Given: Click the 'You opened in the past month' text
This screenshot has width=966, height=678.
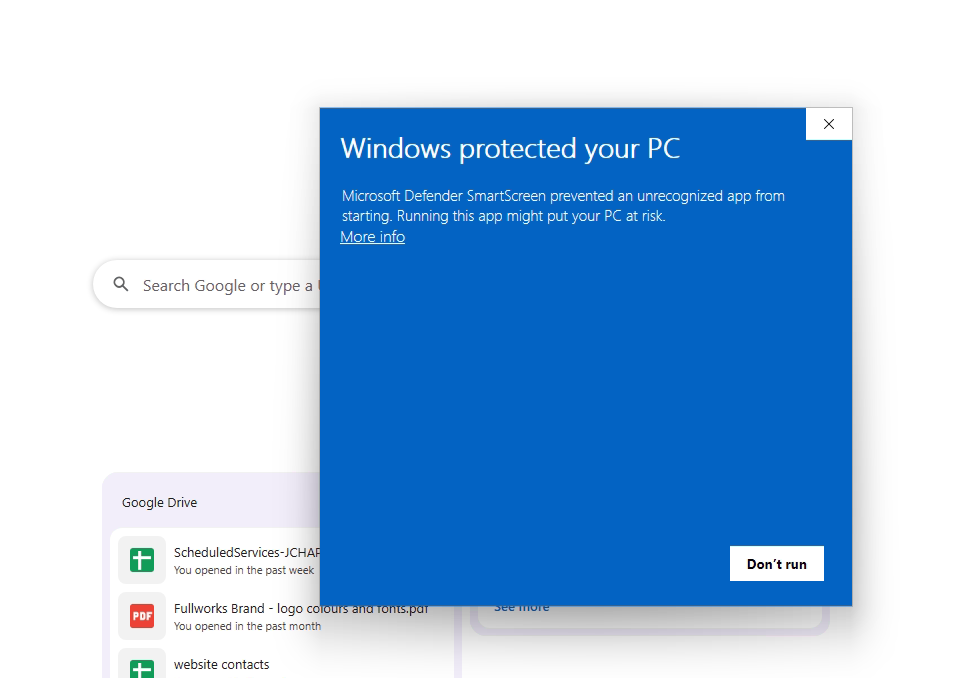Looking at the screenshot, I should (x=247, y=626).
